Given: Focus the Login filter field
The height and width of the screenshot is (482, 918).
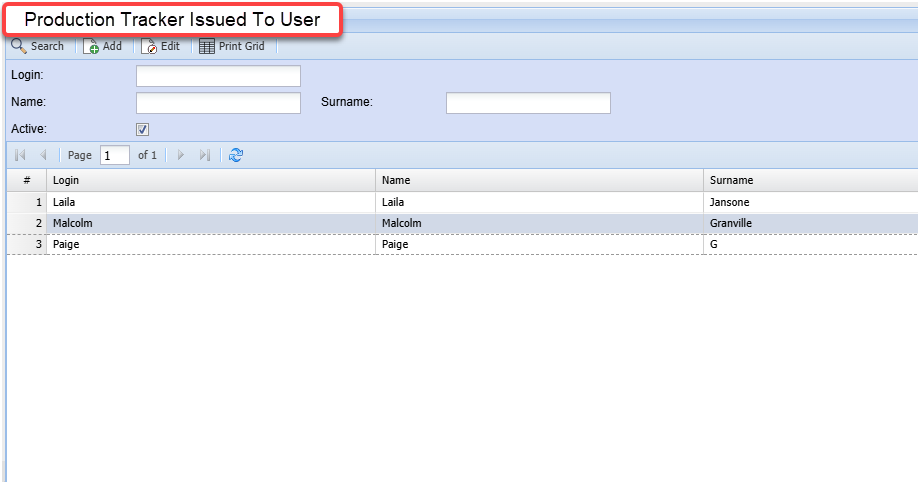Looking at the screenshot, I should coord(218,76).
